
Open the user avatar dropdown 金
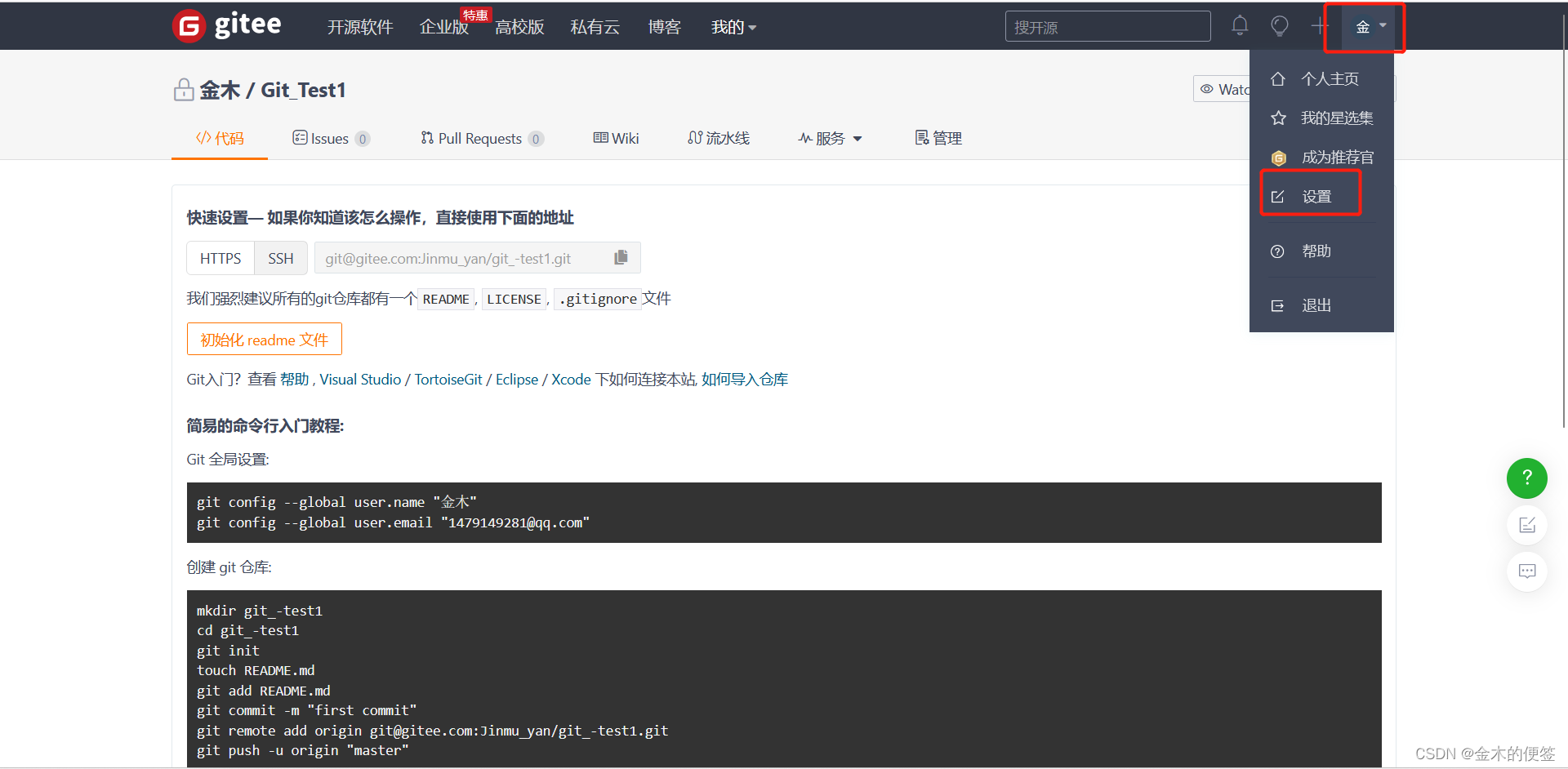click(1371, 27)
